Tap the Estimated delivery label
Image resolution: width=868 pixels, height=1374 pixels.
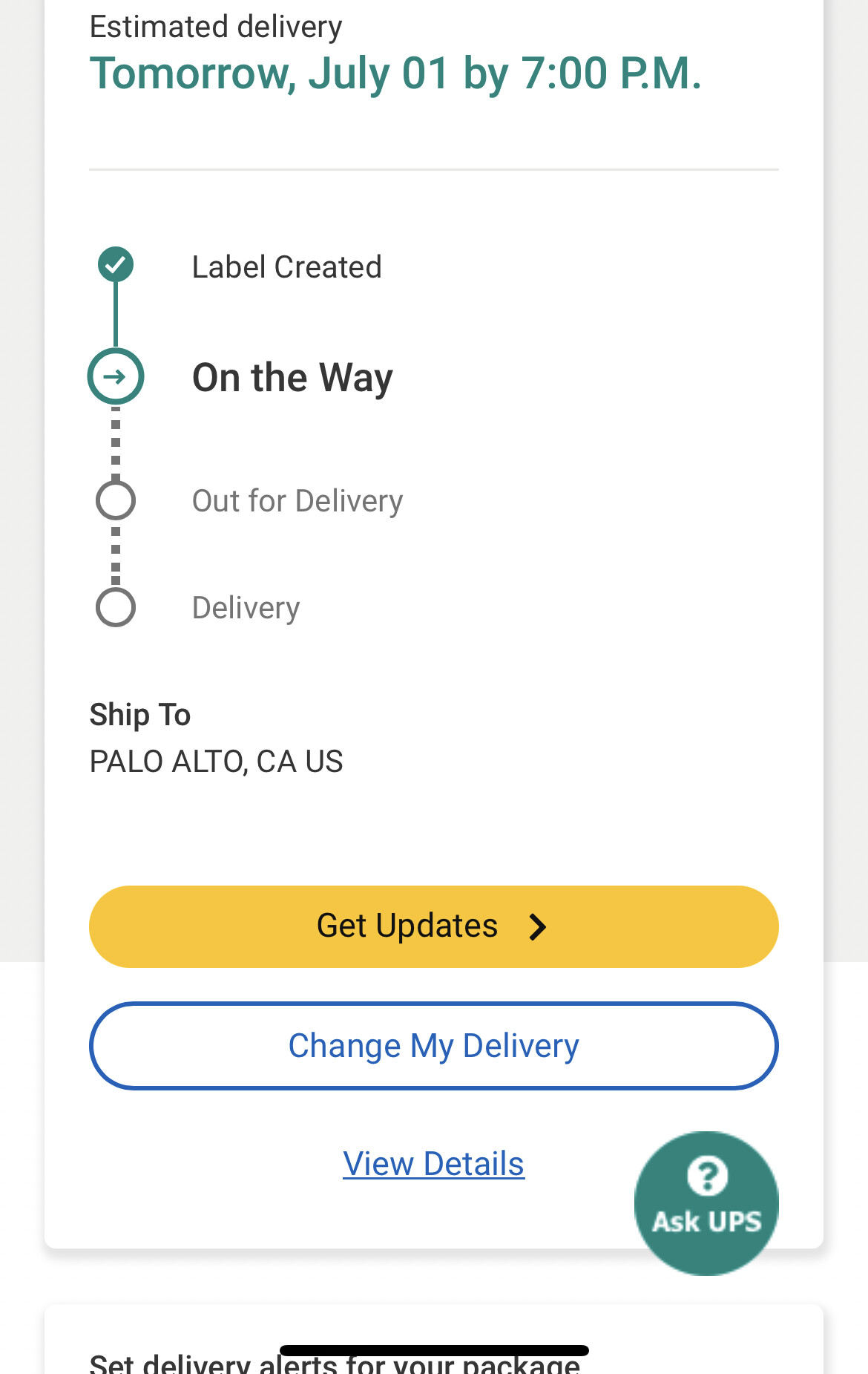[216, 27]
